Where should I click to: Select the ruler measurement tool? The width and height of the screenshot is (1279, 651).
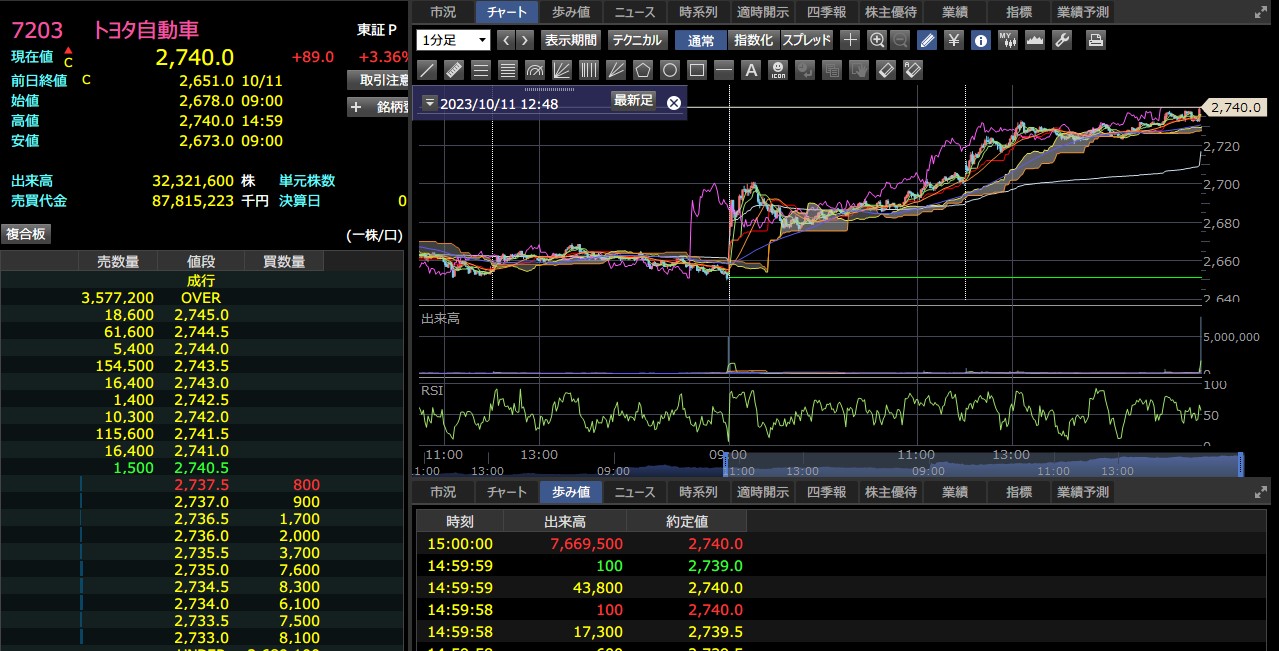point(454,70)
